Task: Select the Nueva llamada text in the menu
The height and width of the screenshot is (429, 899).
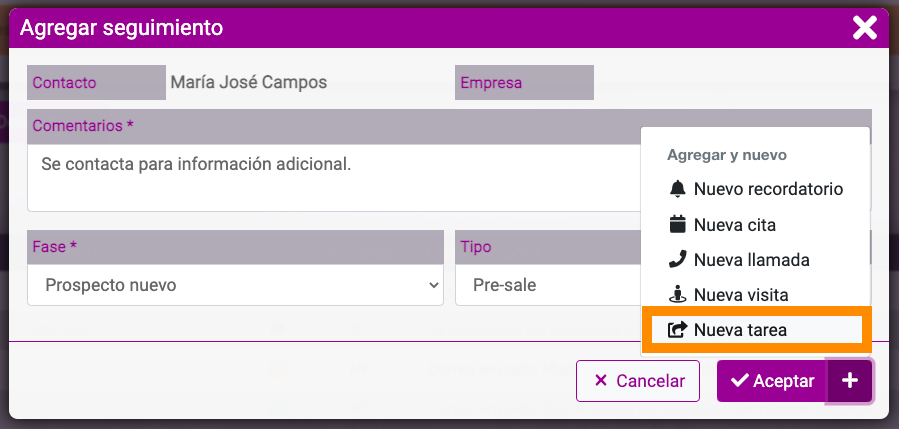Action: [752, 260]
